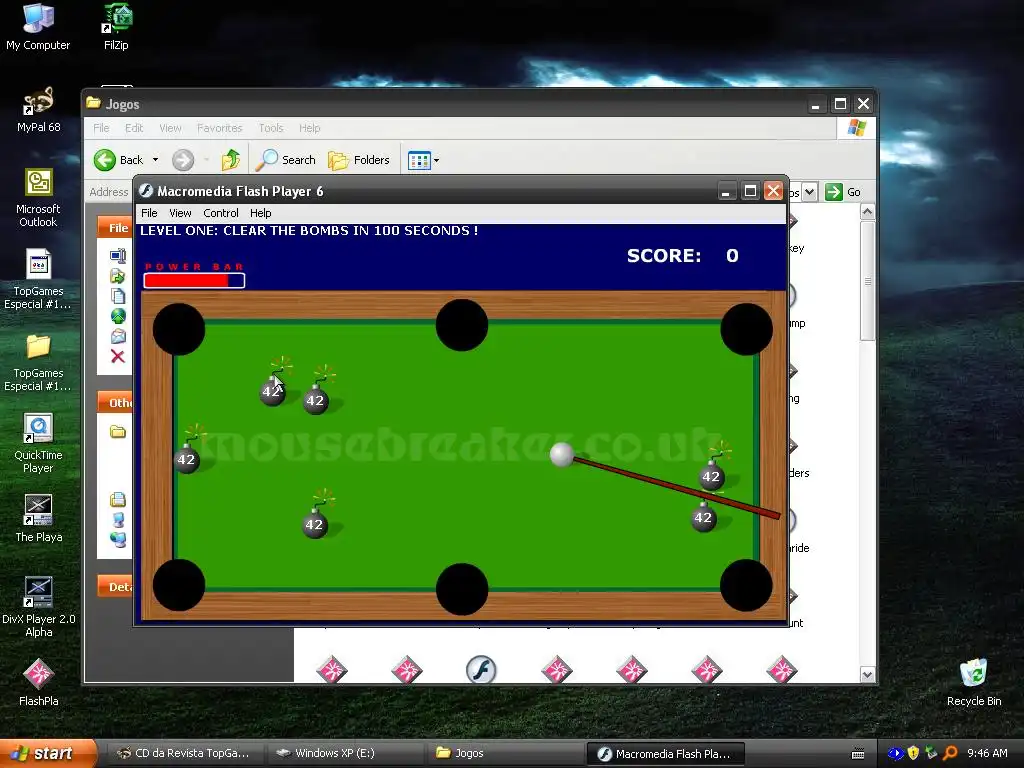Open the Tools menu in Jogos window
This screenshot has height=768, width=1024.
(x=270, y=128)
